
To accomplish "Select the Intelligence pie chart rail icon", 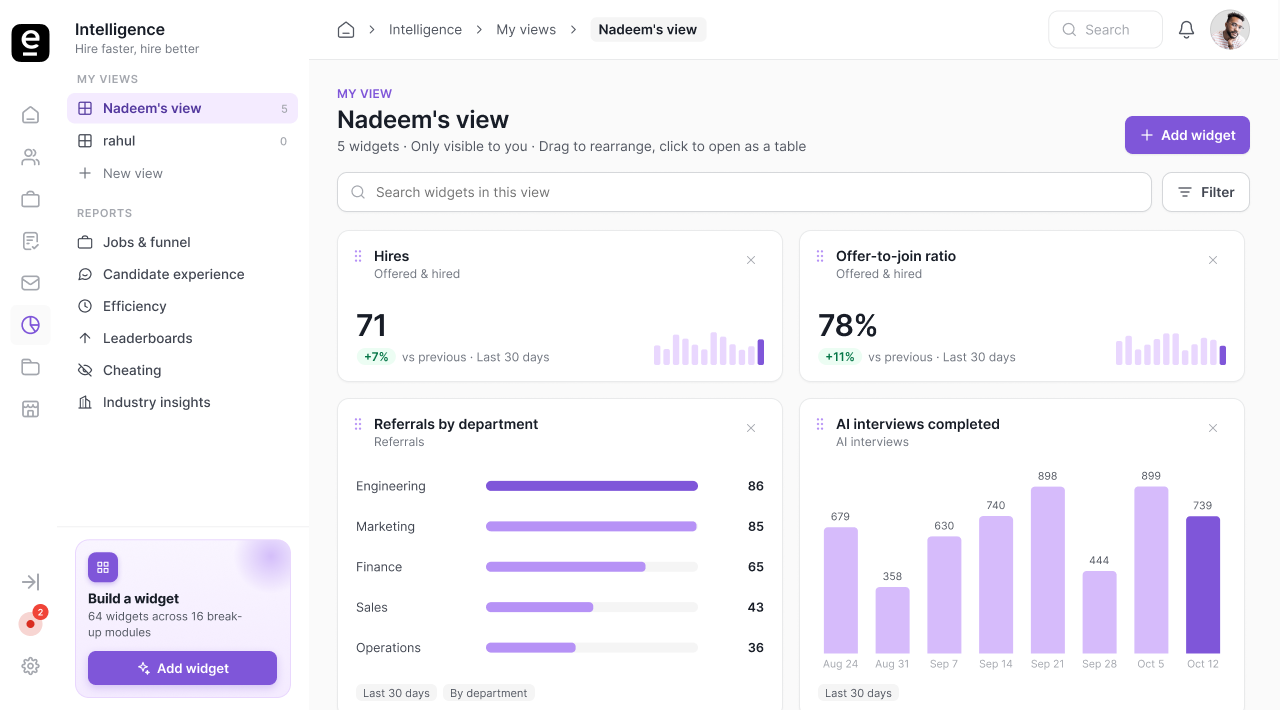I will click(30, 325).
